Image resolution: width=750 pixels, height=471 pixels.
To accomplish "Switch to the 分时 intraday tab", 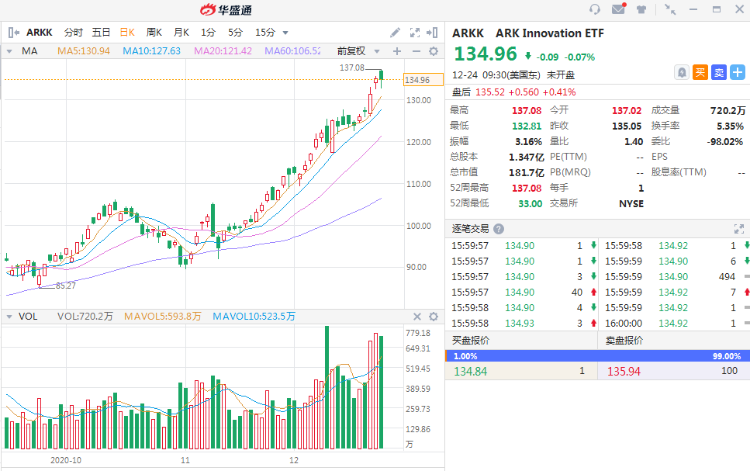I will pos(73,33).
